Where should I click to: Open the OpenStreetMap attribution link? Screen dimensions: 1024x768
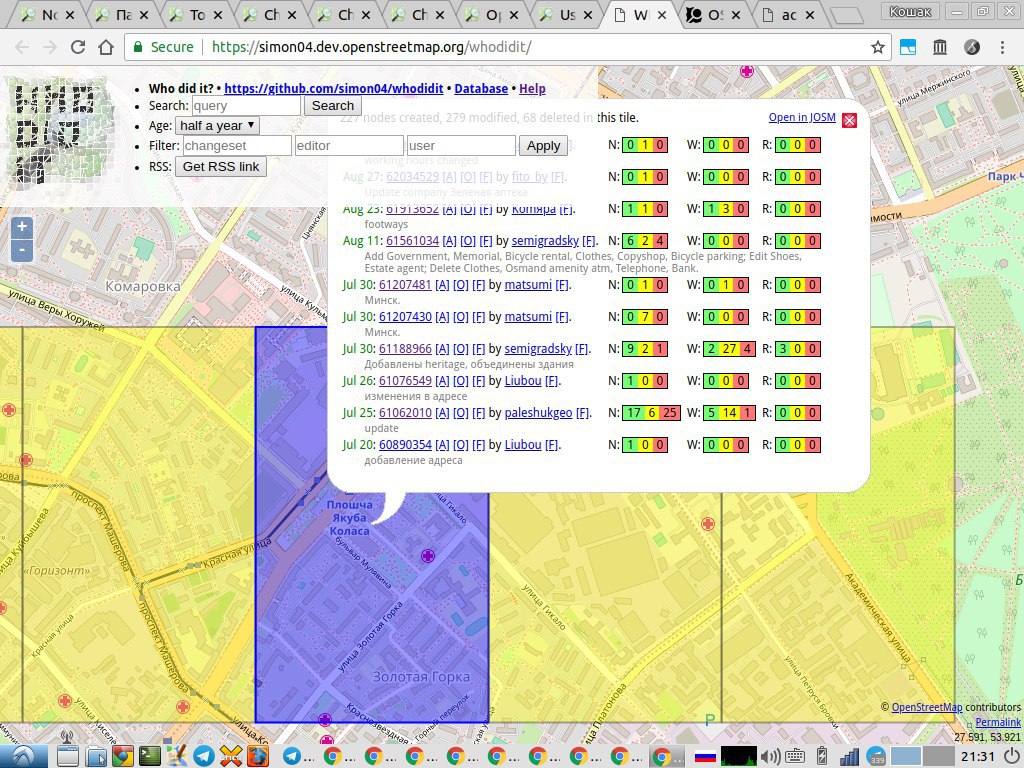[x=927, y=707]
